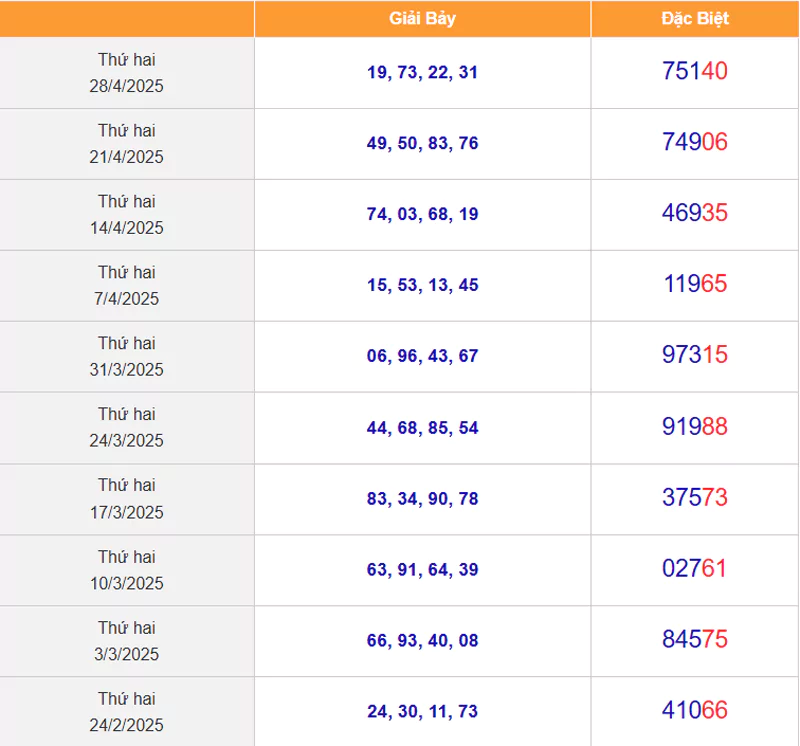
Task: Select the date cell 28/4/2025
Action: pyautogui.click(x=127, y=72)
